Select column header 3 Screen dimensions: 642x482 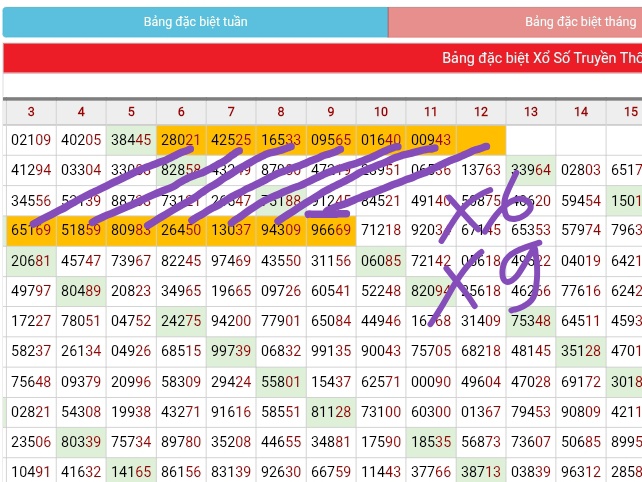30,112
